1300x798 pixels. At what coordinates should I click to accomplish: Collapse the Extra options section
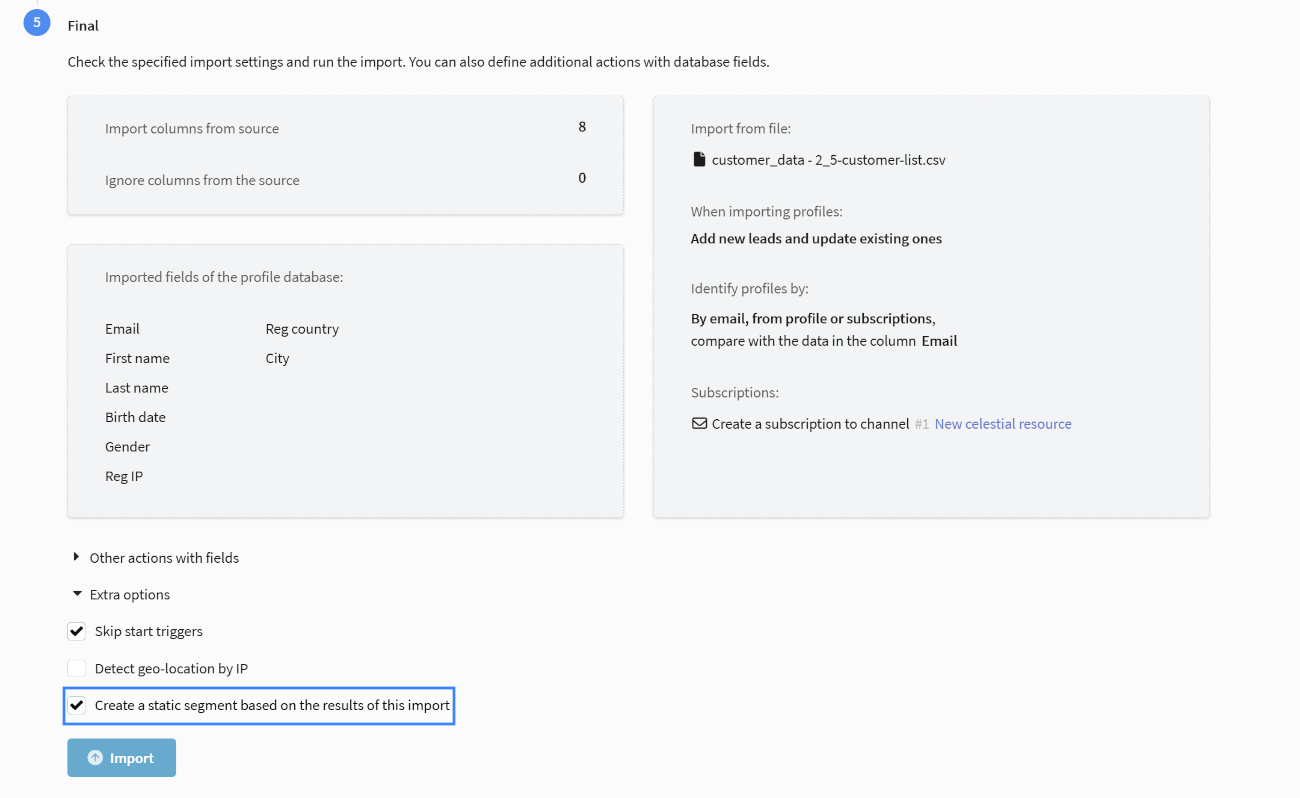coord(121,595)
